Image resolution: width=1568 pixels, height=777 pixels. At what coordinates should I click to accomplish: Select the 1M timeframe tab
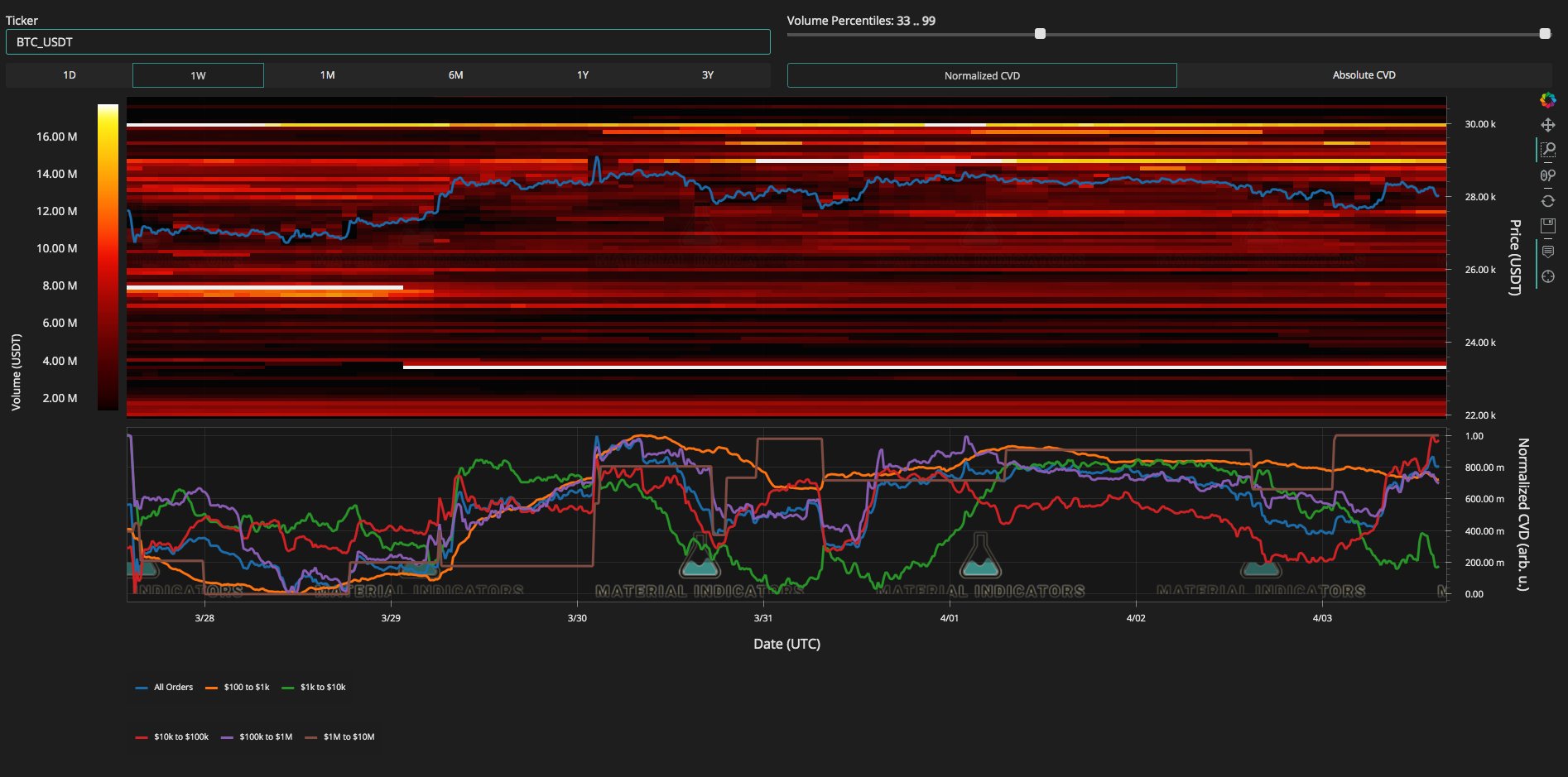328,75
